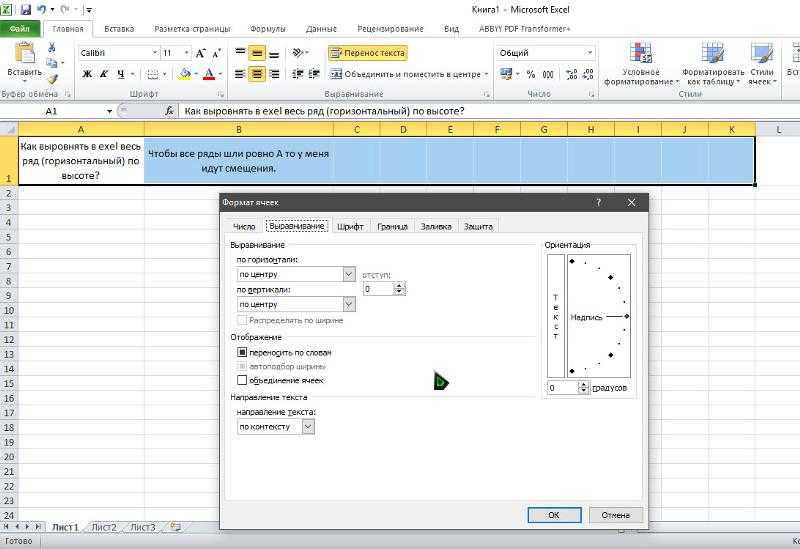Toggle Italic (К) formatting
This screenshot has height=549, width=800.
[104, 74]
